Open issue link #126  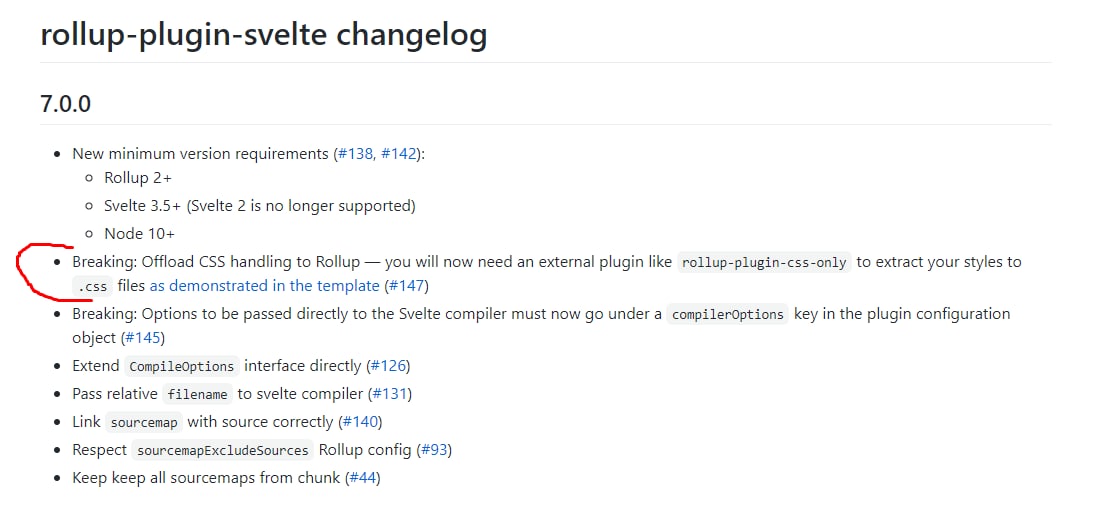pos(389,365)
